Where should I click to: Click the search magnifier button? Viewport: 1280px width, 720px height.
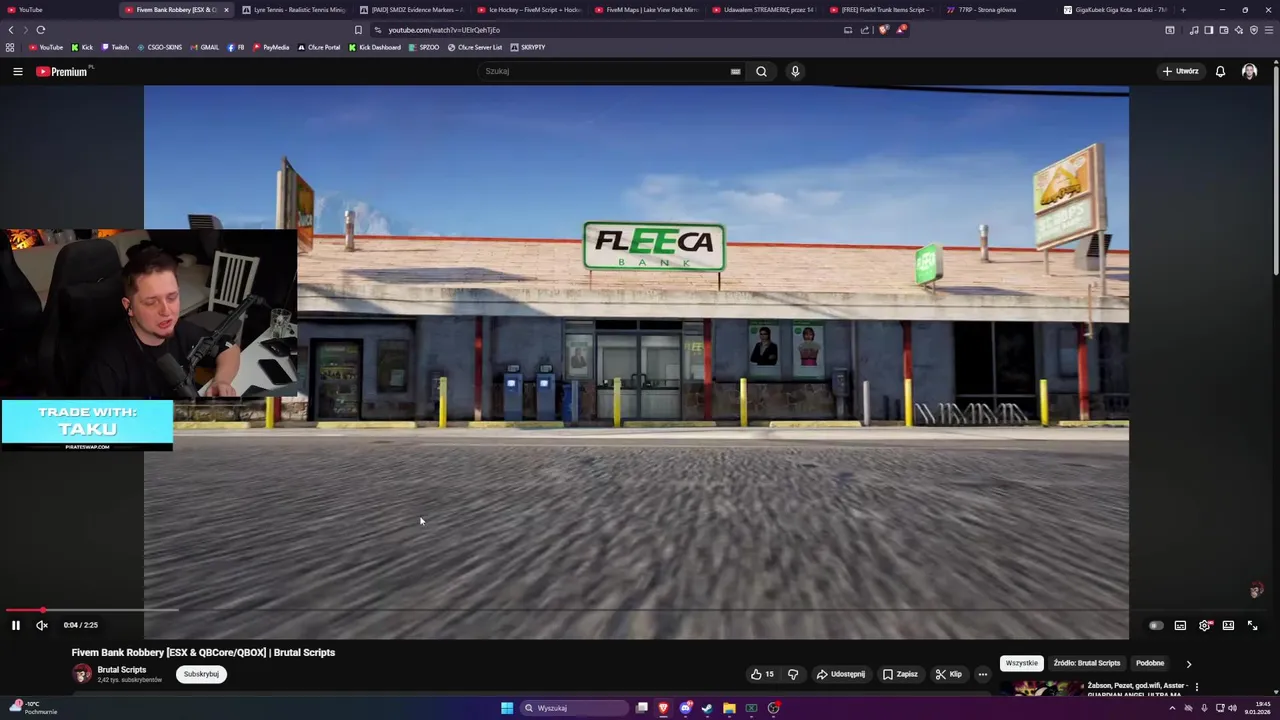[761, 71]
